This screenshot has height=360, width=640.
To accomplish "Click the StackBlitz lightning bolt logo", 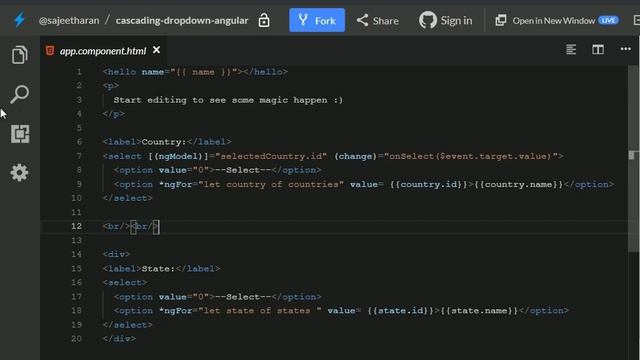I will click(19, 20).
